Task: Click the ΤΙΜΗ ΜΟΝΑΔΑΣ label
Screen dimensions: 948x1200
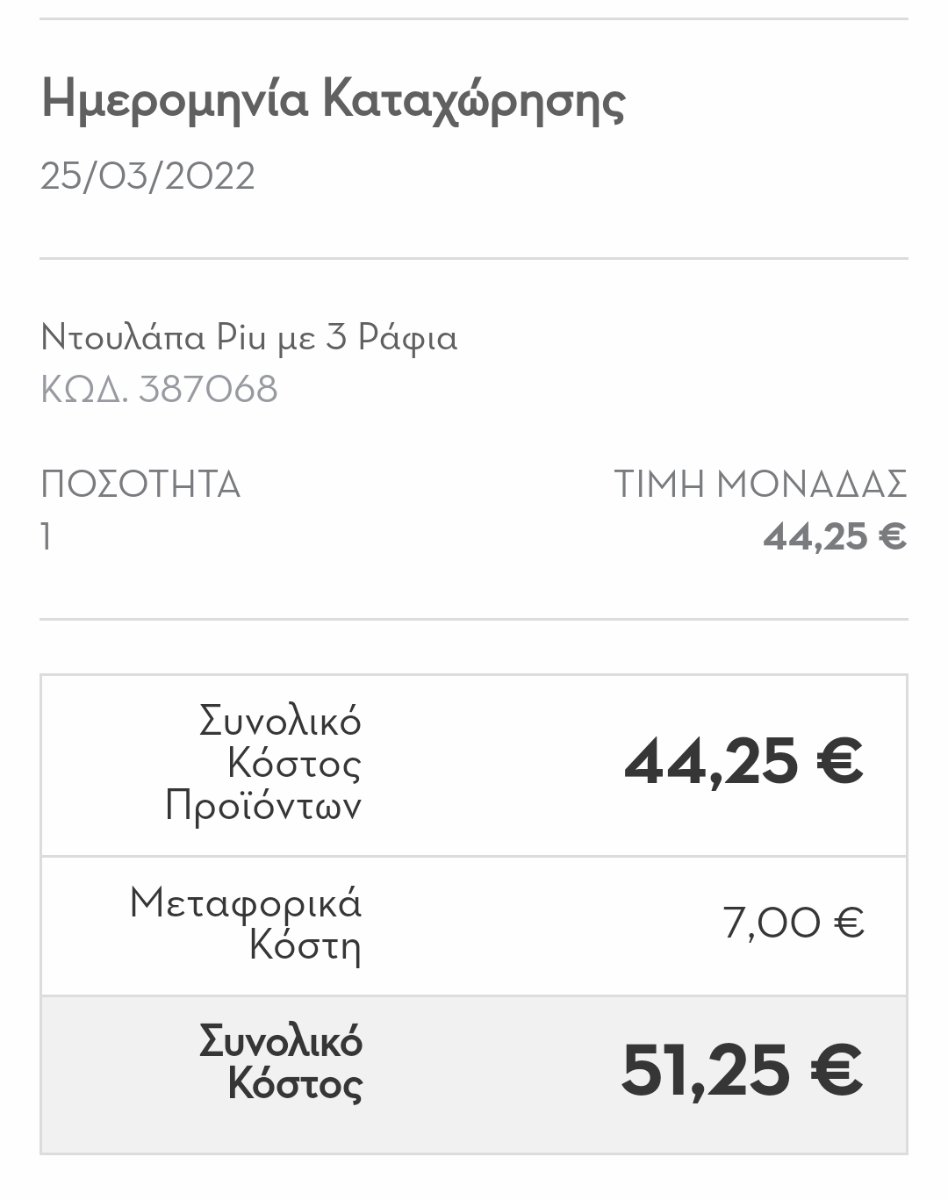Action: (761, 484)
